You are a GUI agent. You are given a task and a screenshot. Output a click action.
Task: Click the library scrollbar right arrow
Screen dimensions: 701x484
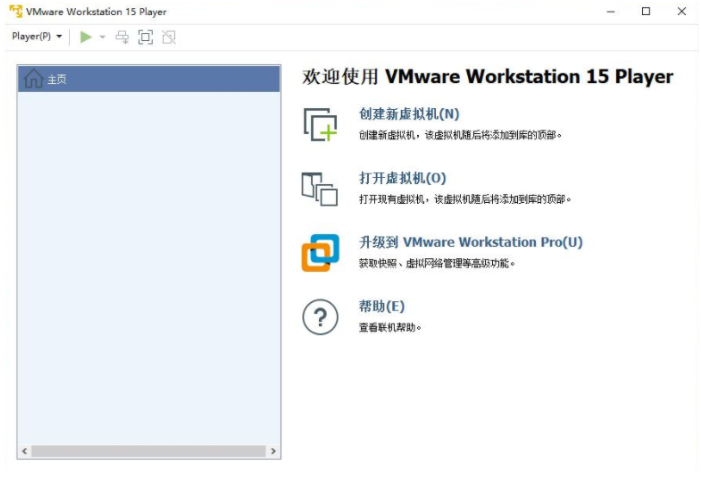point(273,451)
